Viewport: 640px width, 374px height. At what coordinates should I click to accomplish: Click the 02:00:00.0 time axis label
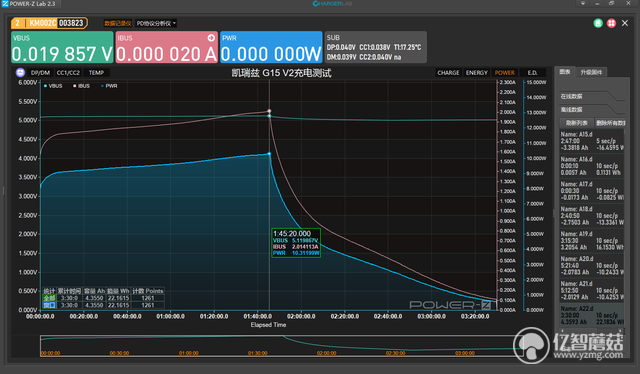coord(301,316)
